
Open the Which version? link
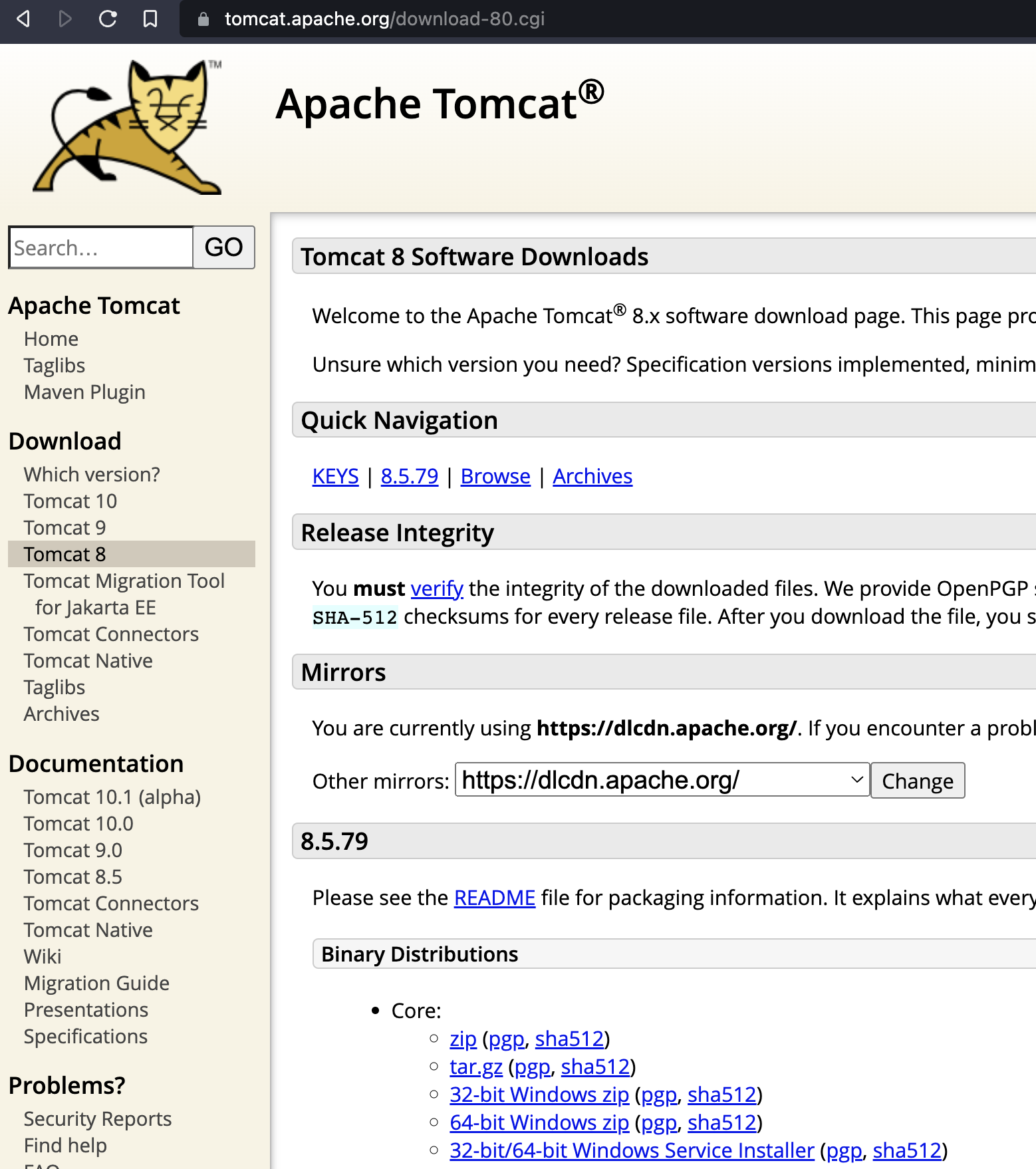click(92, 475)
